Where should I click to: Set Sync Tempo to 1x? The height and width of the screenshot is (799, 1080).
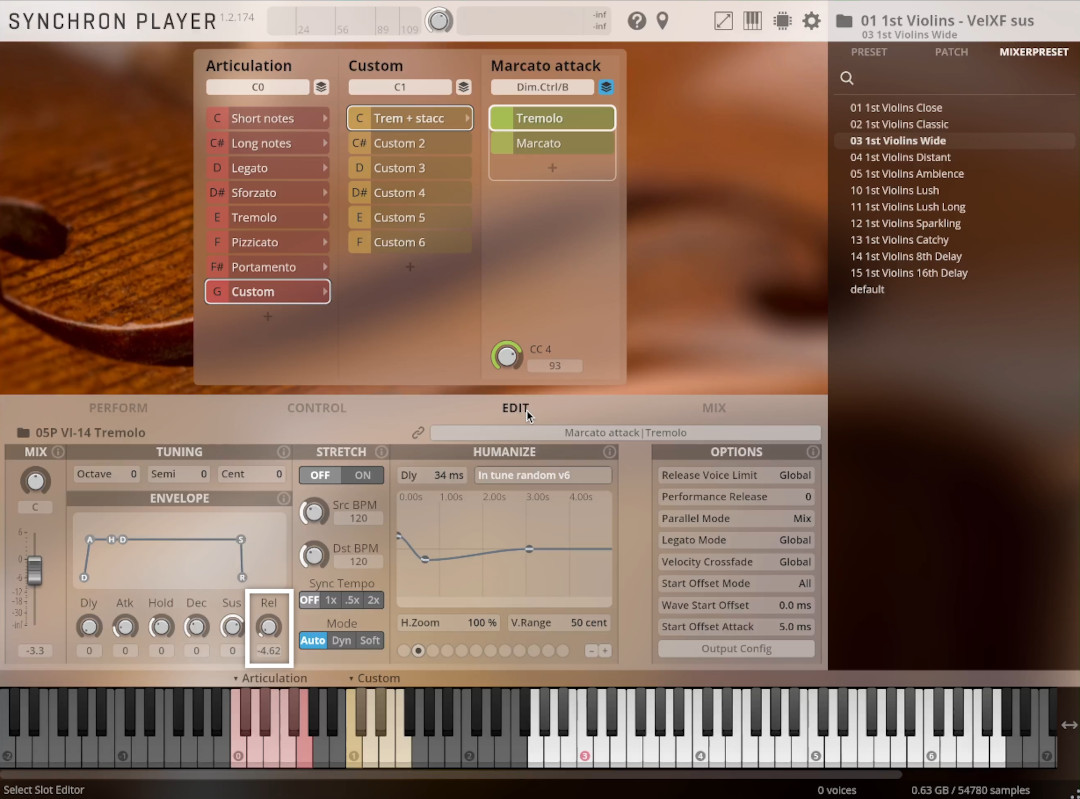pos(331,600)
